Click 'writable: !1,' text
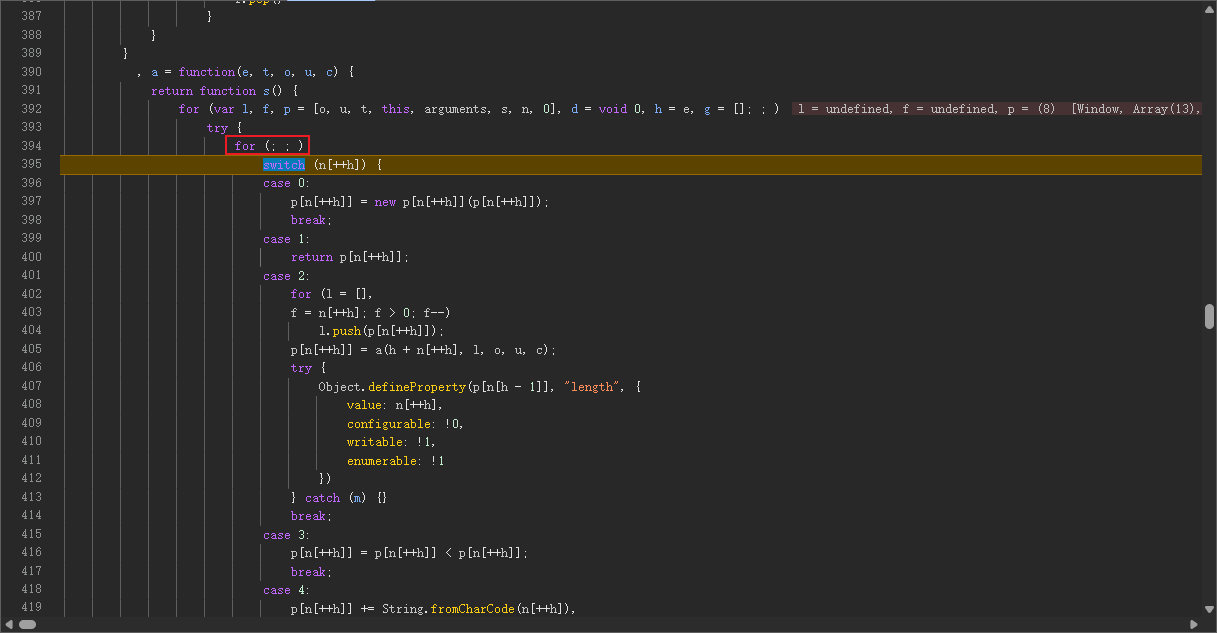This screenshot has width=1217, height=633. click(392, 442)
